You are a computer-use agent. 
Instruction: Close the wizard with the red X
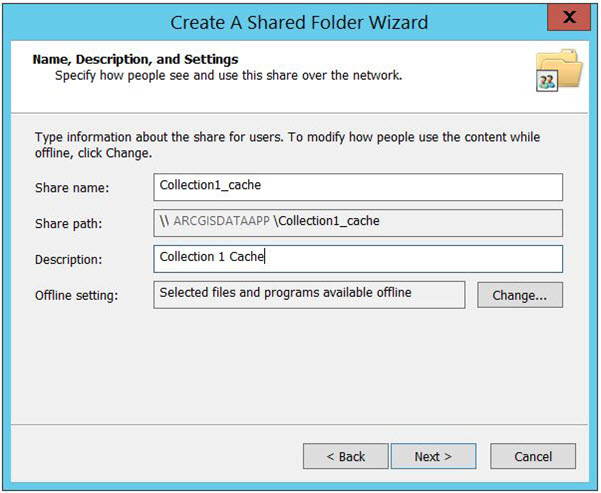coord(569,17)
